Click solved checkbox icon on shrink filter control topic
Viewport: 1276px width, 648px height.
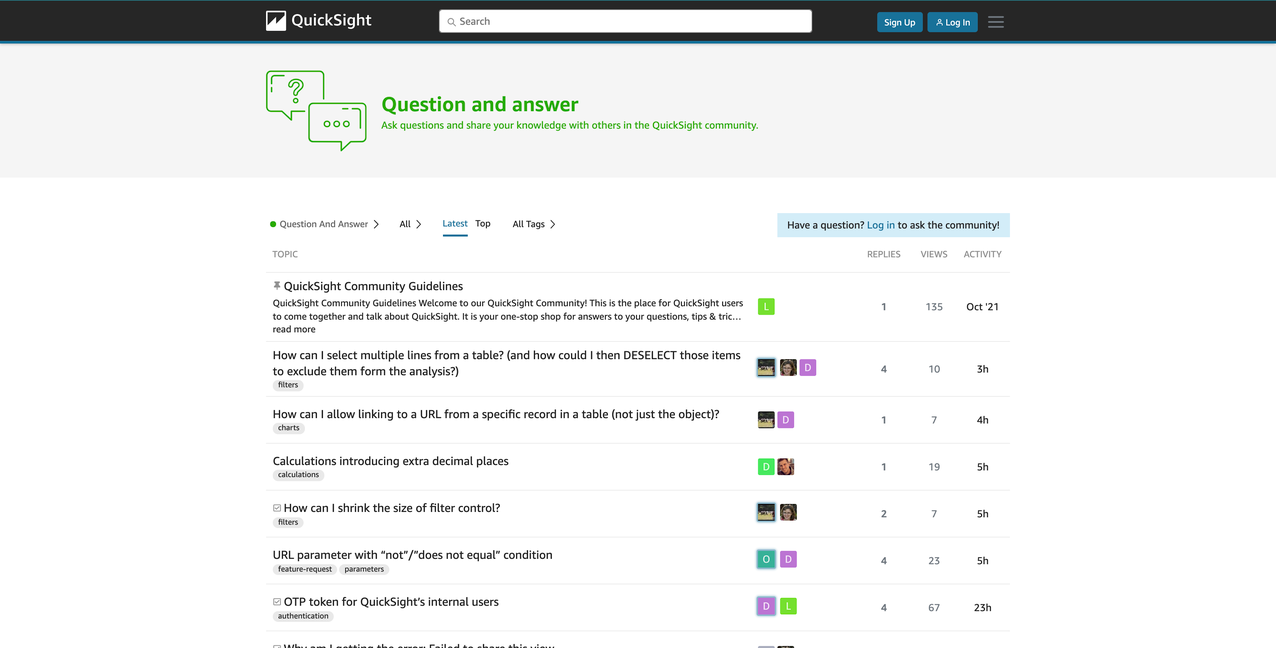277,508
